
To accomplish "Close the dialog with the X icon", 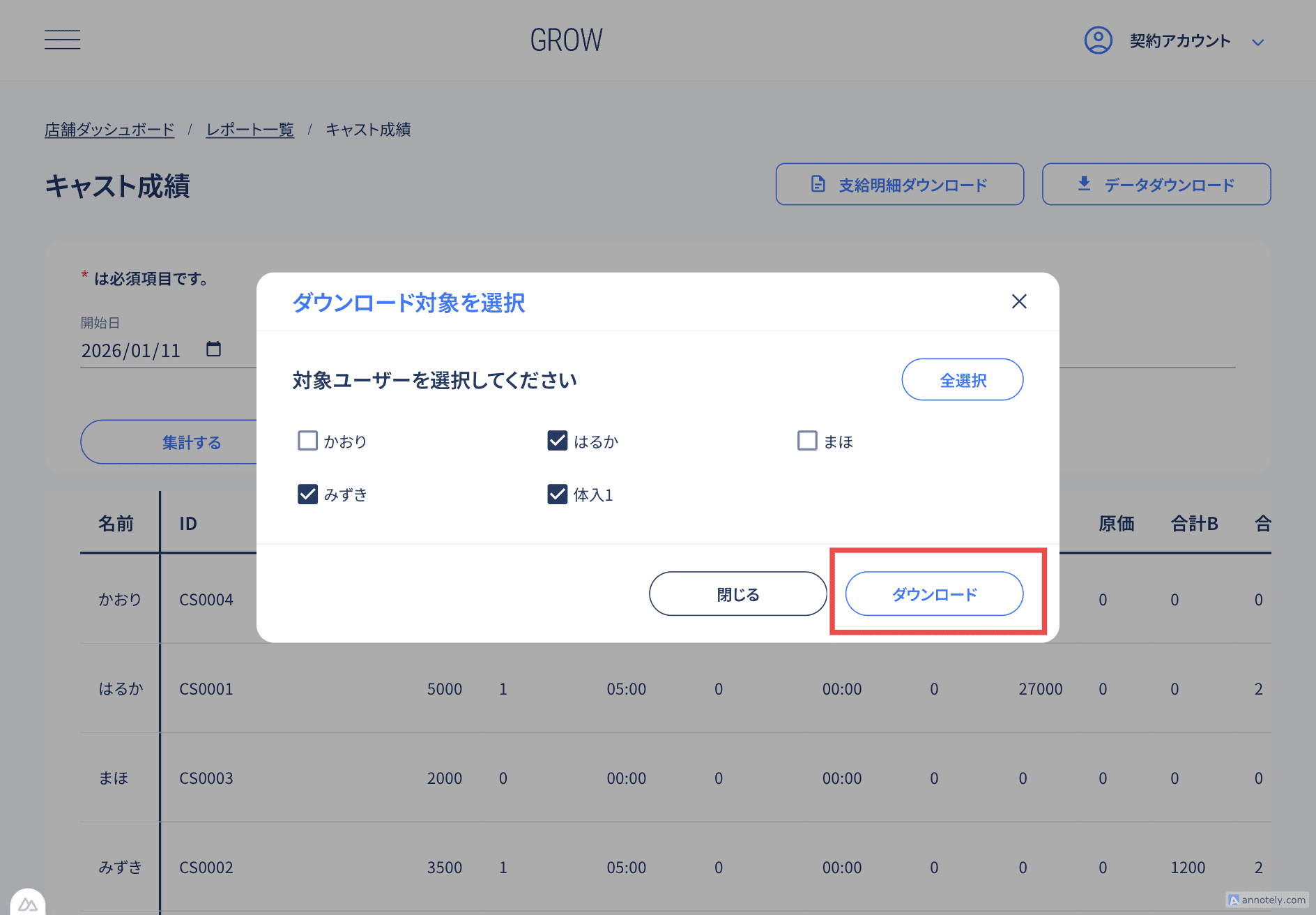I will [x=1019, y=301].
